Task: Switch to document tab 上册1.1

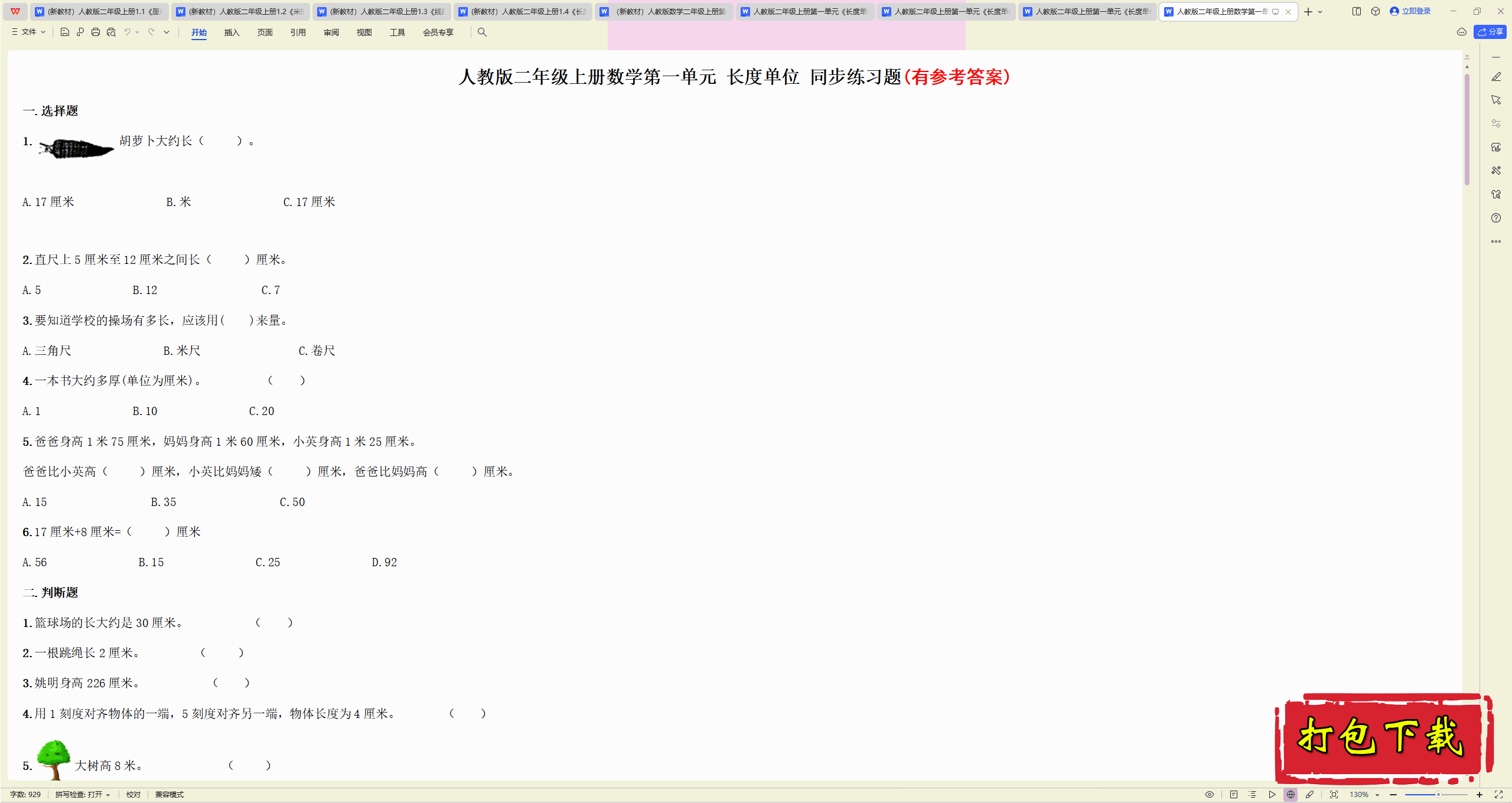Action: (99, 12)
